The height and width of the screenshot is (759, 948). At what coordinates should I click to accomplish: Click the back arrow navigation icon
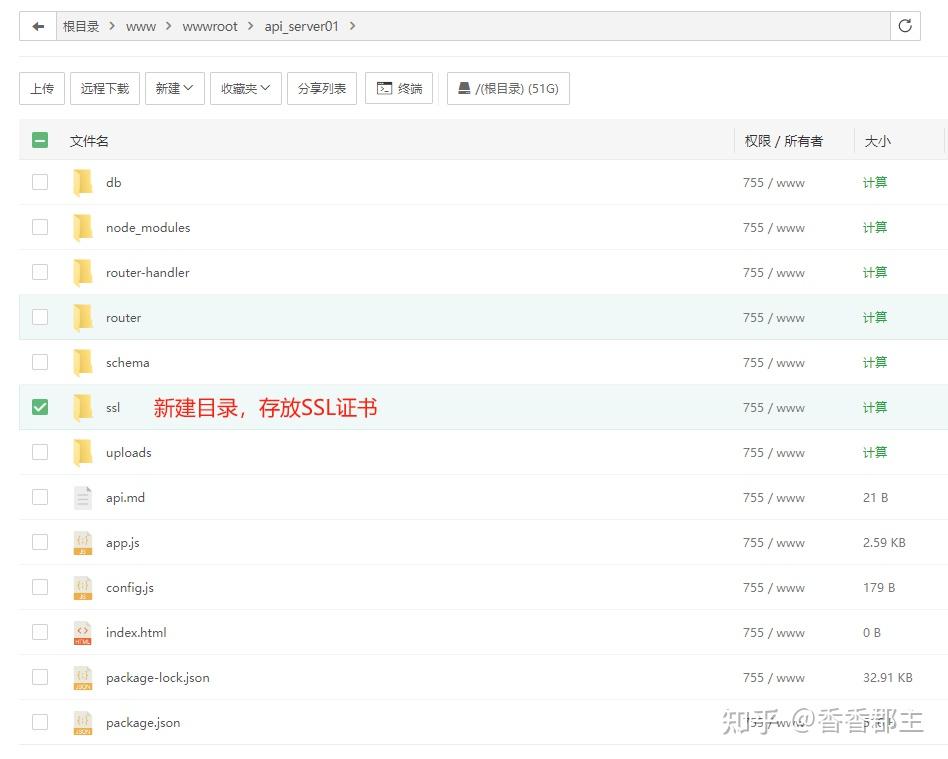(x=38, y=25)
